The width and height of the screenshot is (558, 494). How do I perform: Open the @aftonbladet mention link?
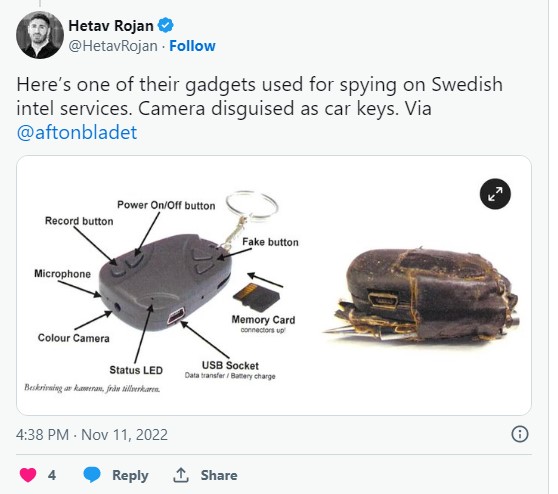pyautogui.click(x=77, y=132)
